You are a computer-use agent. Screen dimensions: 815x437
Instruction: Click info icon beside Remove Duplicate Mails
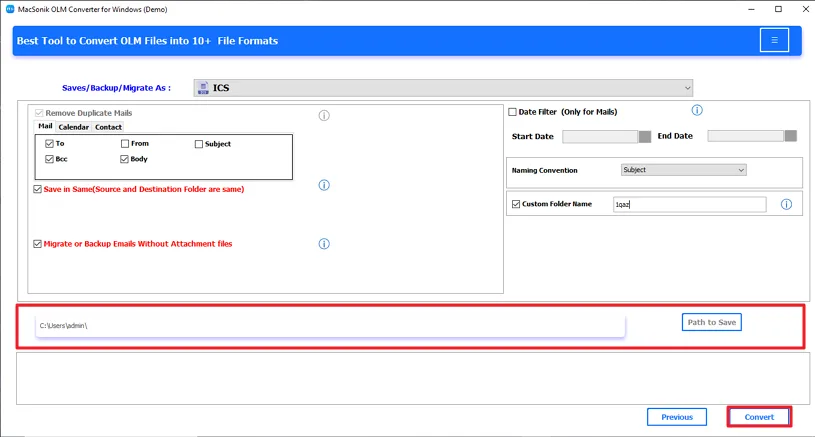(x=324, y=116)
